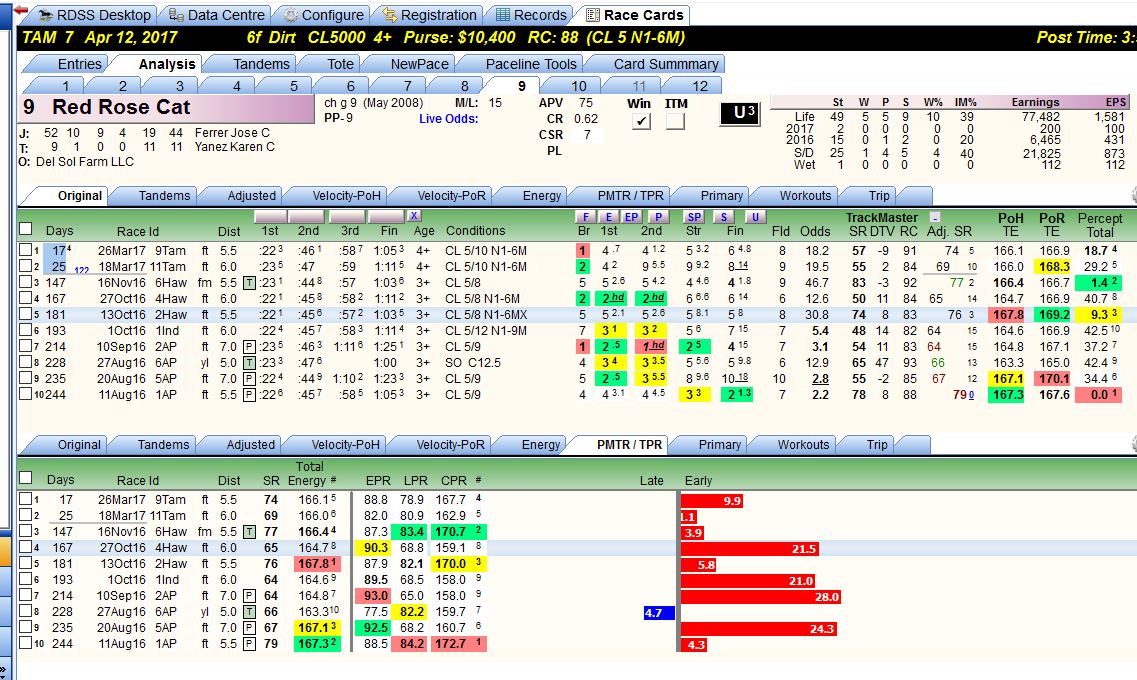The image size is (1137, 680).
Task: Click the 28.0 red Early bar
Action: (x=761, y=597)
